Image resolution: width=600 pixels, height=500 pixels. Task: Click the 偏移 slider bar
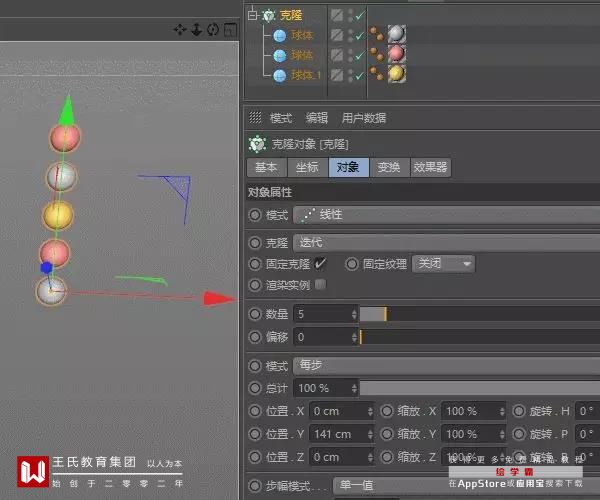coord(480,337)
